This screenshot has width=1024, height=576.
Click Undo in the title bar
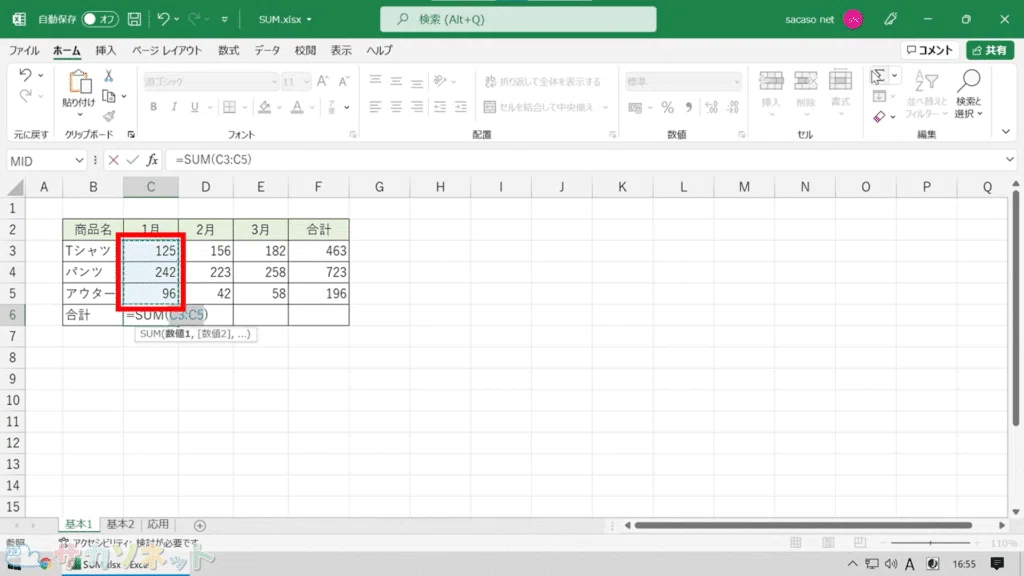click(x=163, y=20)
